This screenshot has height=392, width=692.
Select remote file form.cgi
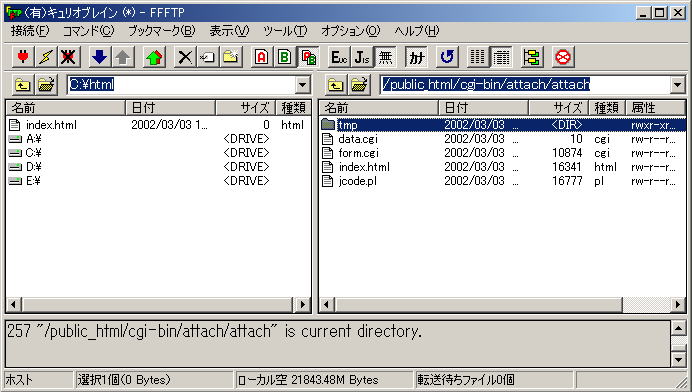pyautogui.click(x=358, y=153)
